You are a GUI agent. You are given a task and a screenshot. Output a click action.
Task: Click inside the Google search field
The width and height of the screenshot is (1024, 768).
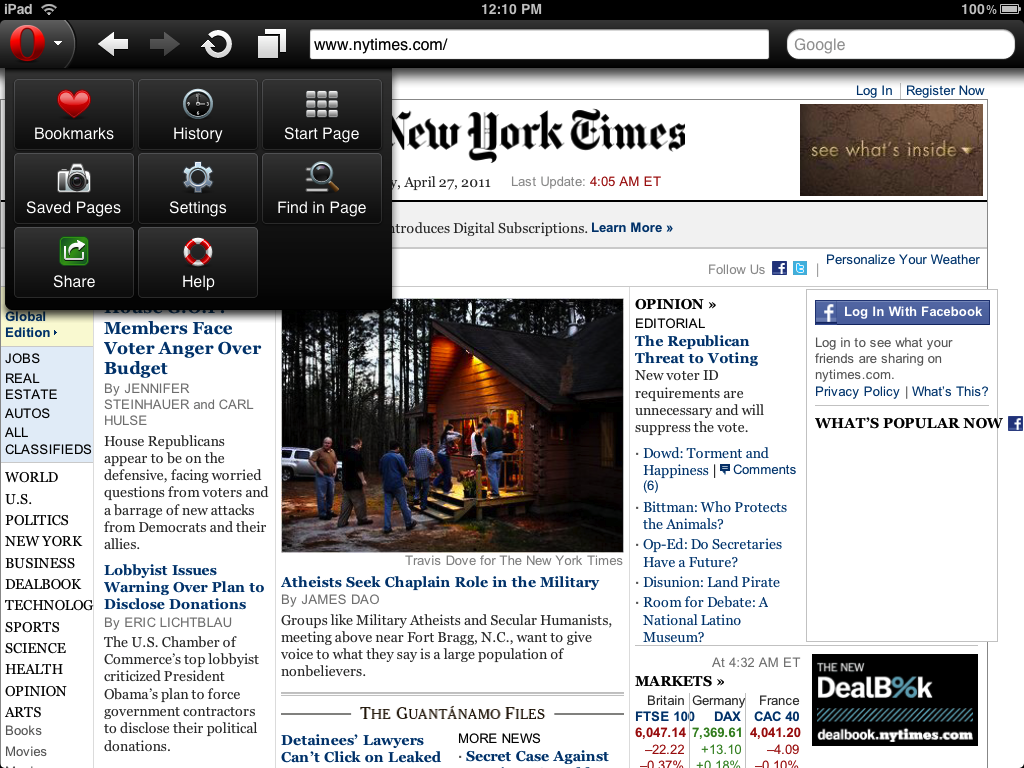coord(898,44)
